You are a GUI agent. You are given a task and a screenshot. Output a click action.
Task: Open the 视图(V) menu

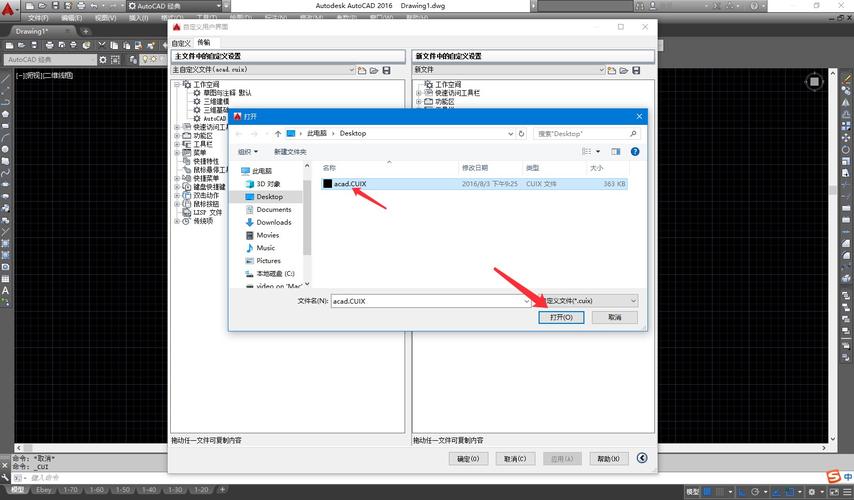click(105, 18)
